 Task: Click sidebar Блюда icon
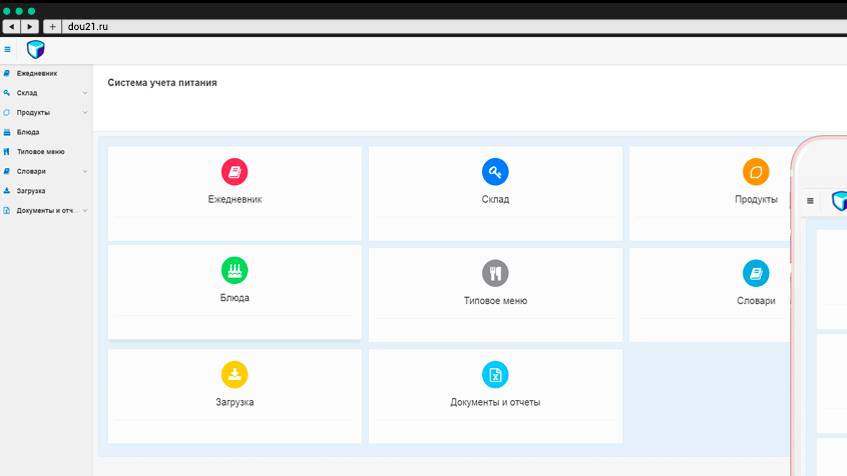[6, 132]
